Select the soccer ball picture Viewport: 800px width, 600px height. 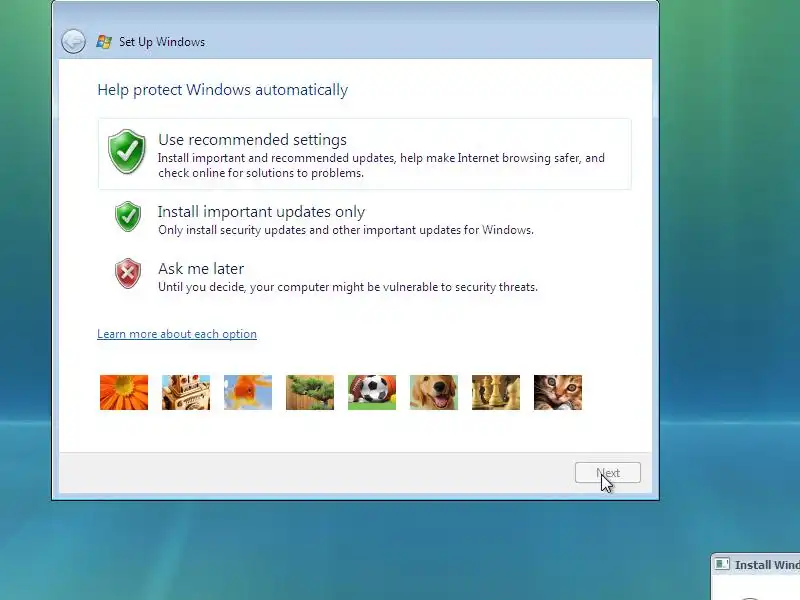click(x=372, y=392)
